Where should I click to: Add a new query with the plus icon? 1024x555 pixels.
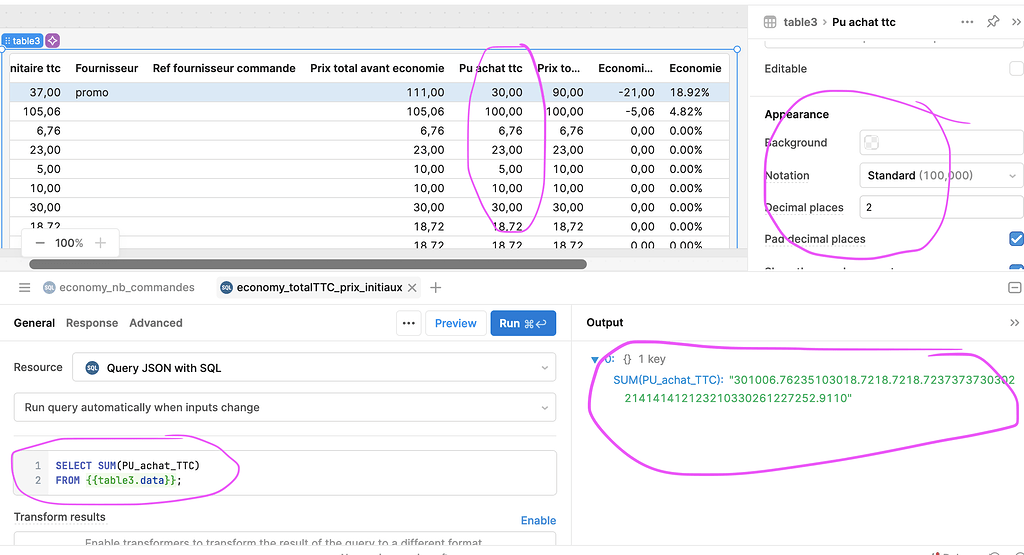[x=435, y=288]
